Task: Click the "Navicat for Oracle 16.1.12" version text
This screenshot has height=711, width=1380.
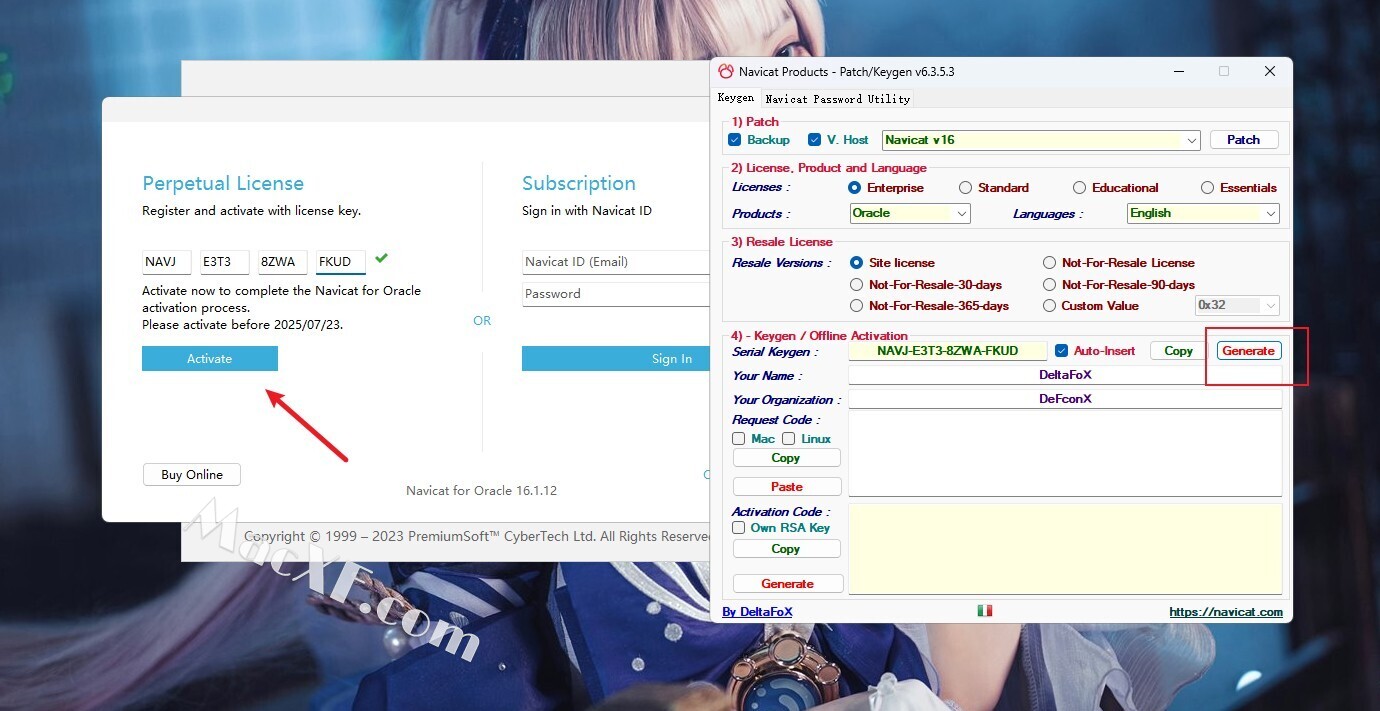Action: 481,491
